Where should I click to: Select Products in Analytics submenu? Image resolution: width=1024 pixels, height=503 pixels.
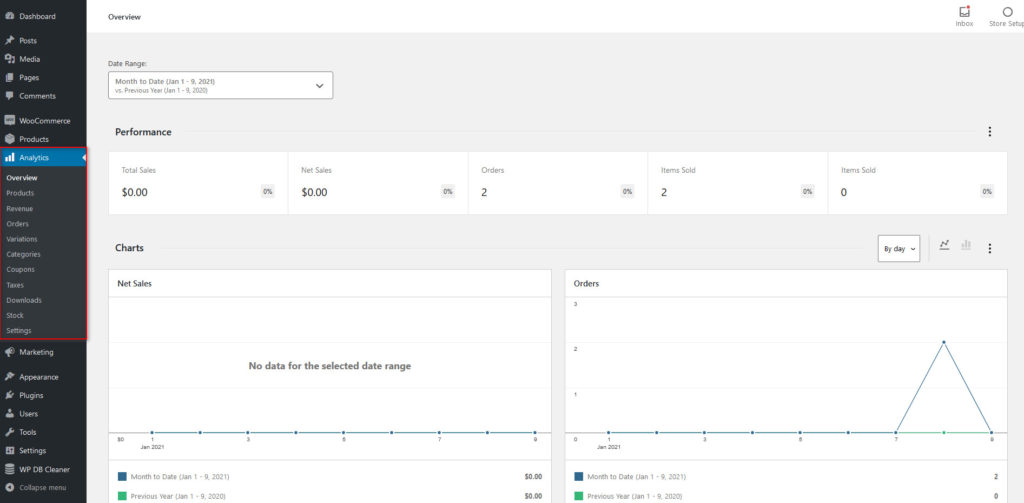point(20,193)
